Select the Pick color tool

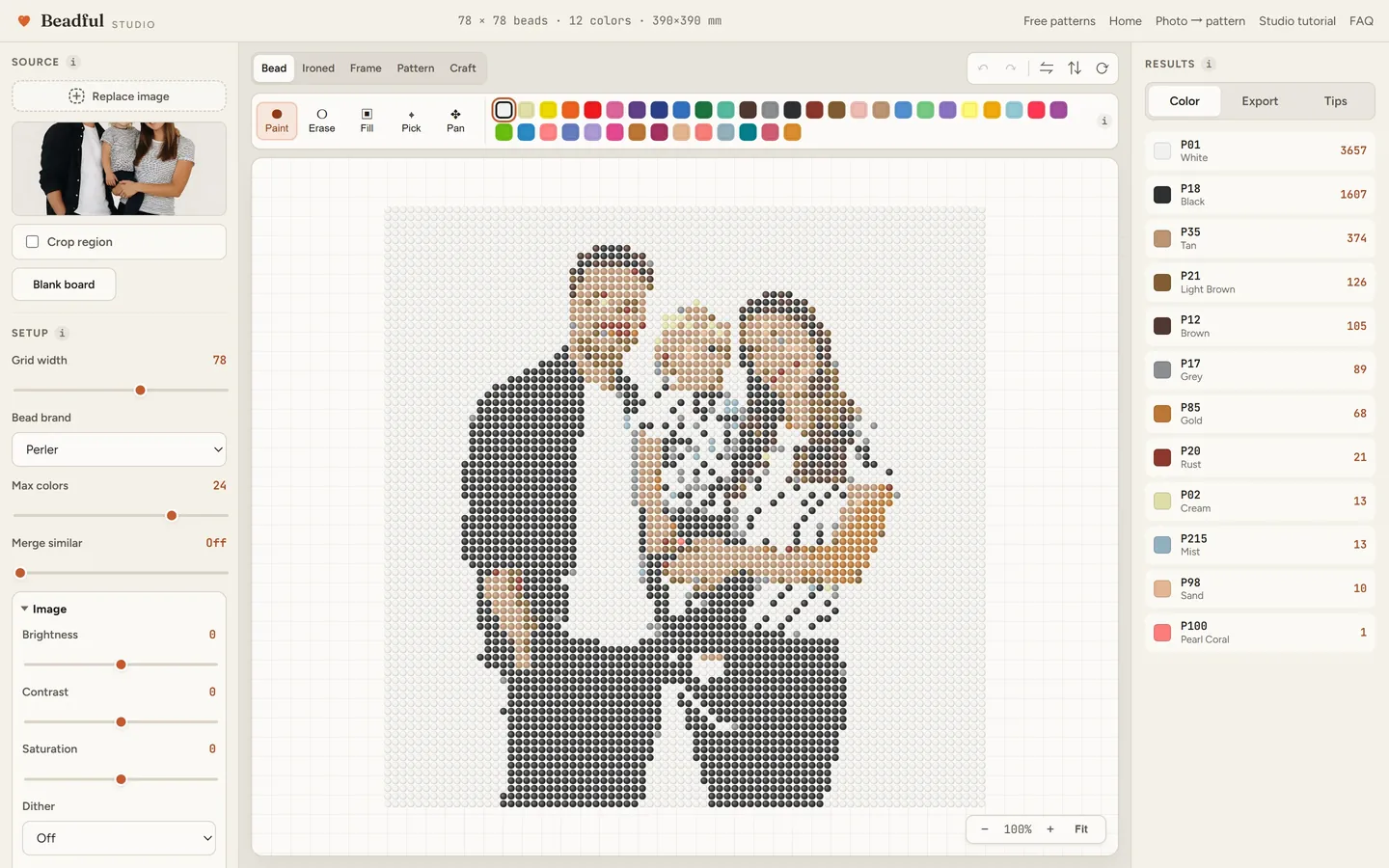[x=411, y=121]
